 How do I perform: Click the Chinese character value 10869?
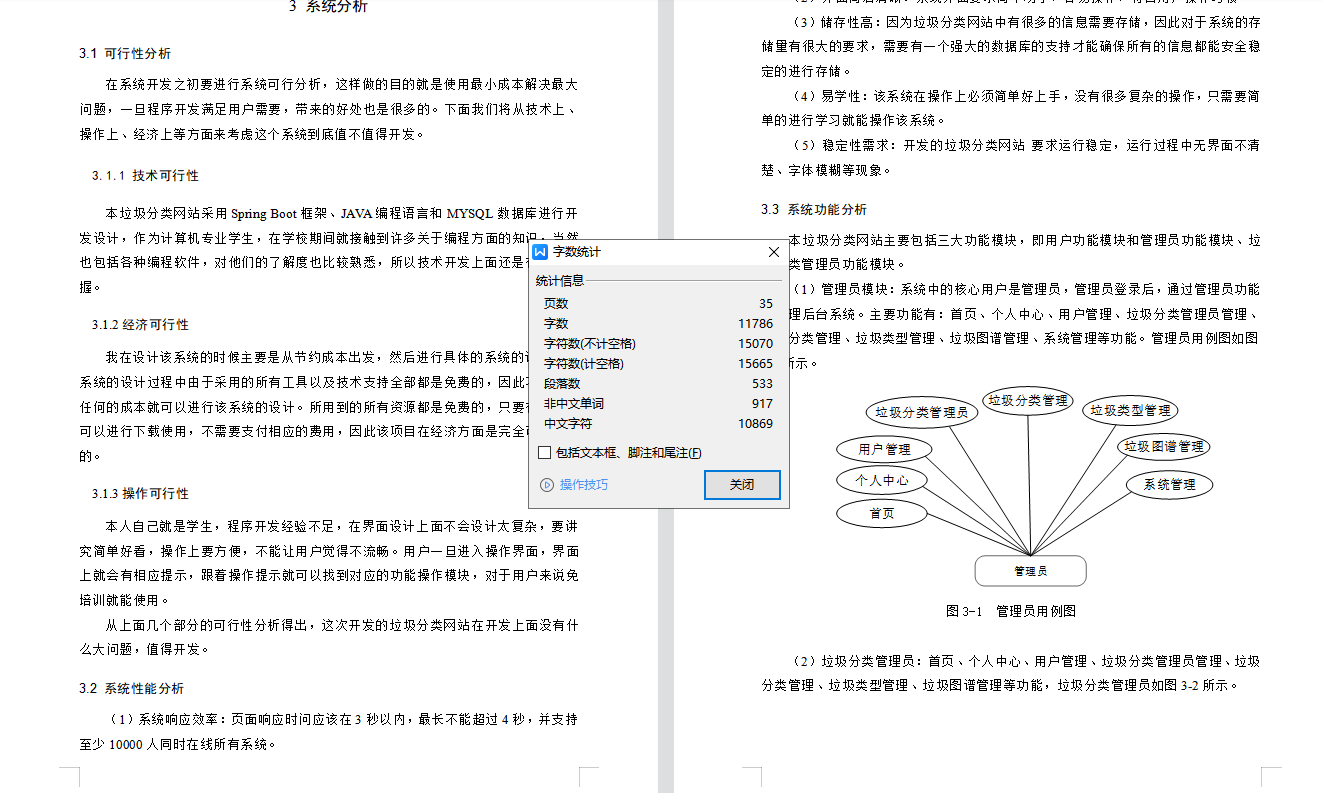756,423
